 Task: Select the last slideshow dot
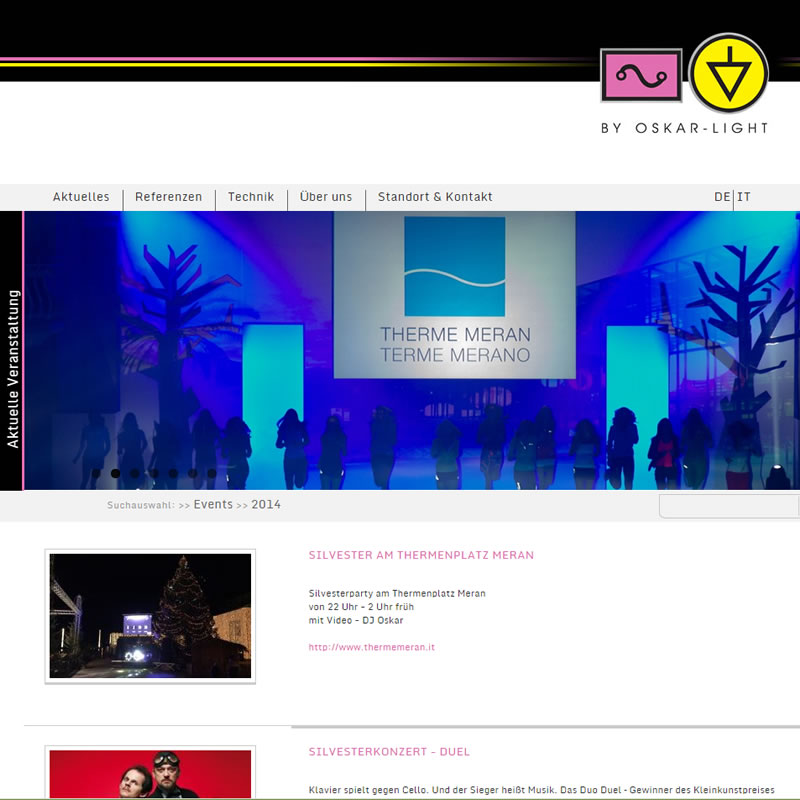(211, 474)
